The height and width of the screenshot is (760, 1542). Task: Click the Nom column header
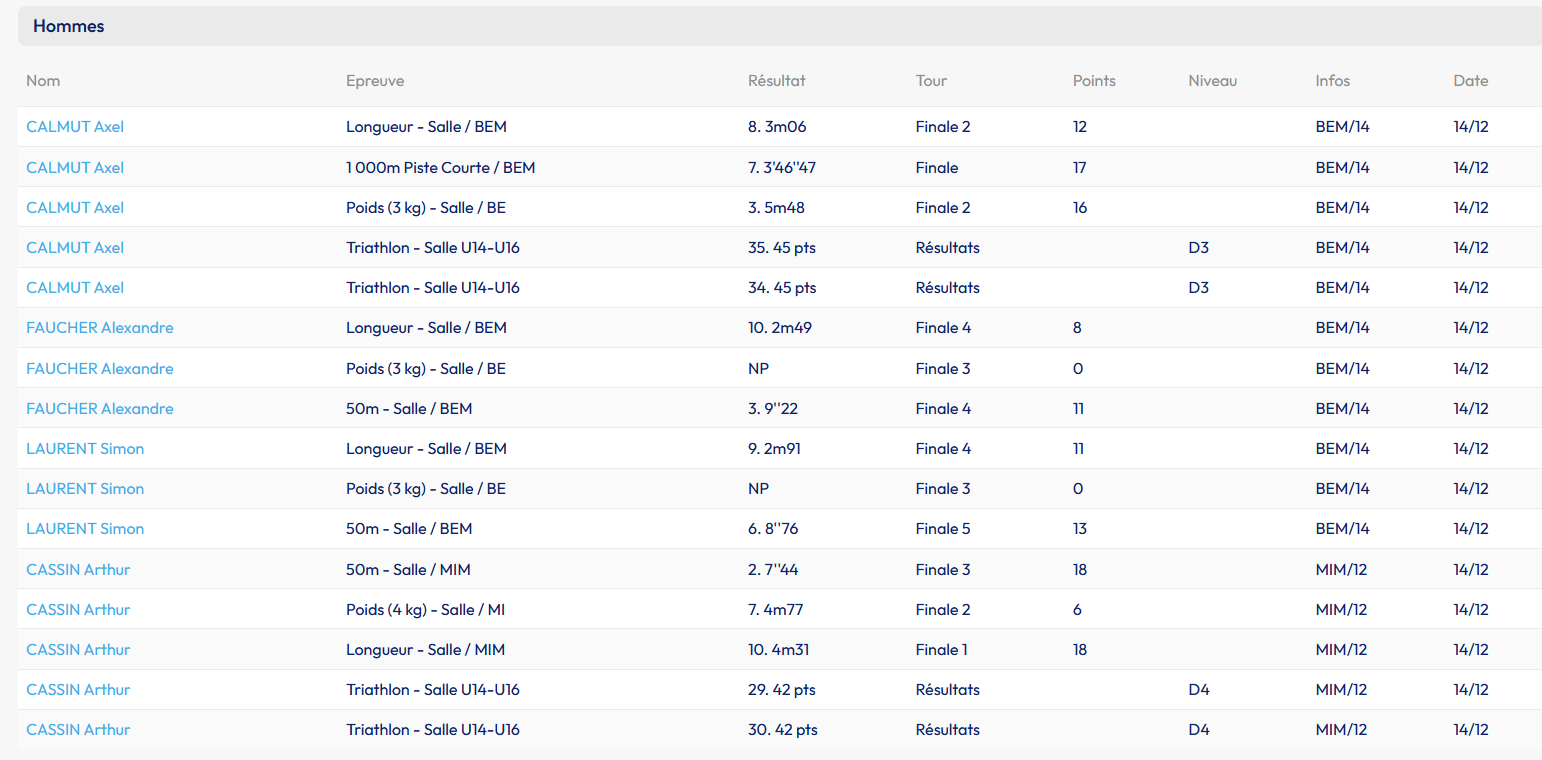tap(43, 81)
